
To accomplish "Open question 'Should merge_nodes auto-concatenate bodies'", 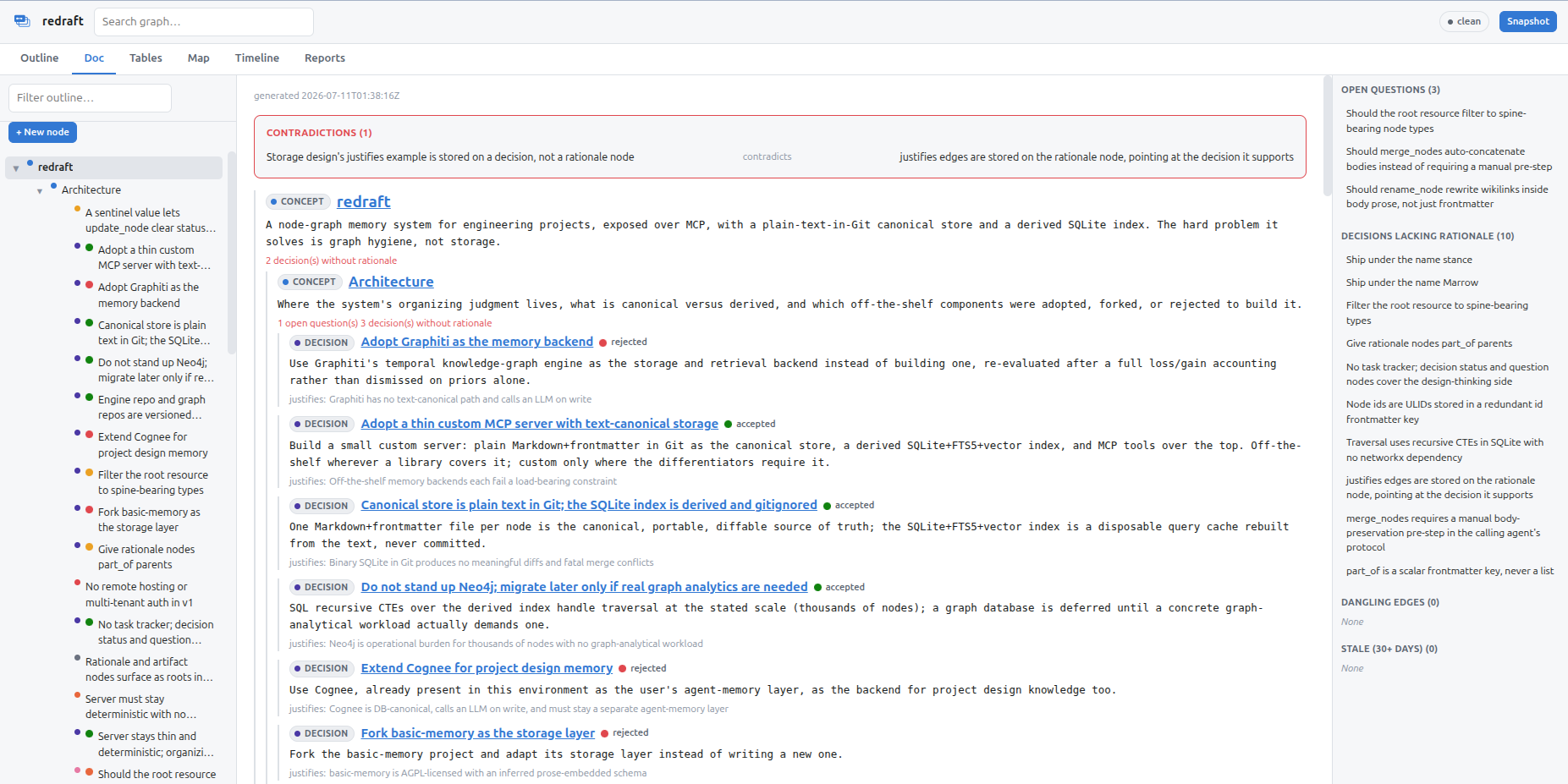I will (1449, 159).
